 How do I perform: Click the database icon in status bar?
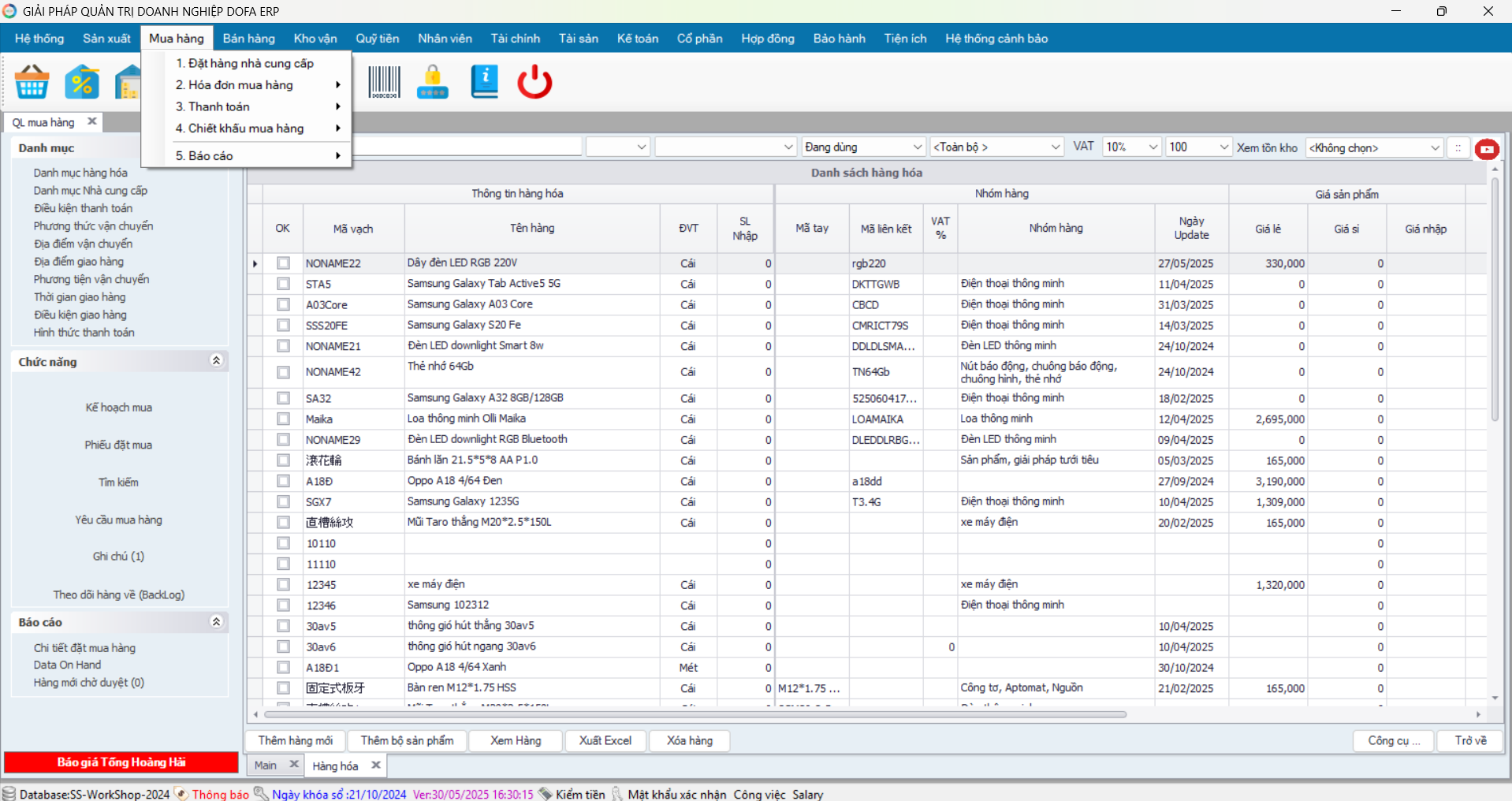click(9, 793)
